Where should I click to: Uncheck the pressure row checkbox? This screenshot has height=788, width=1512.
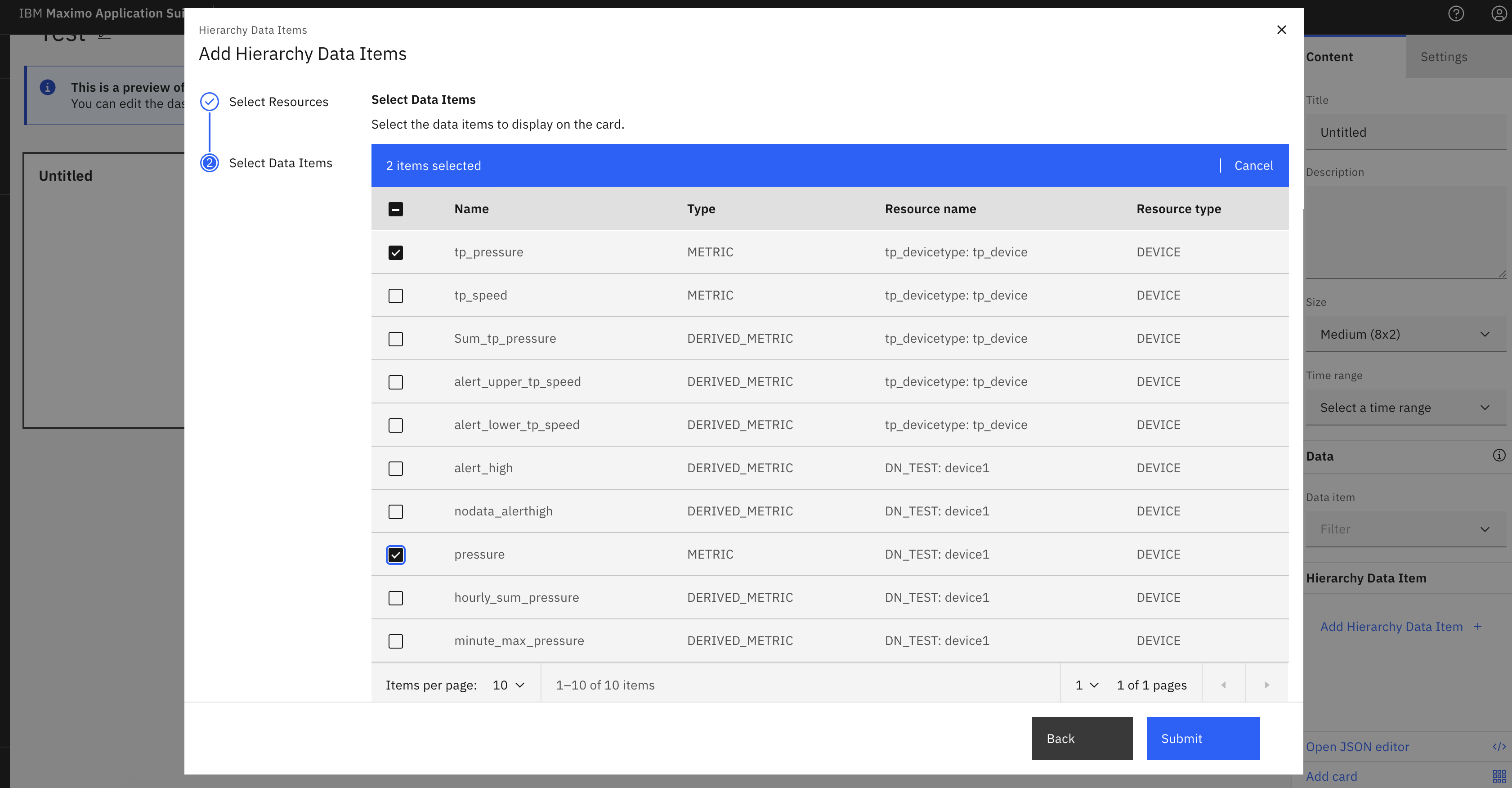coord(396,554)
